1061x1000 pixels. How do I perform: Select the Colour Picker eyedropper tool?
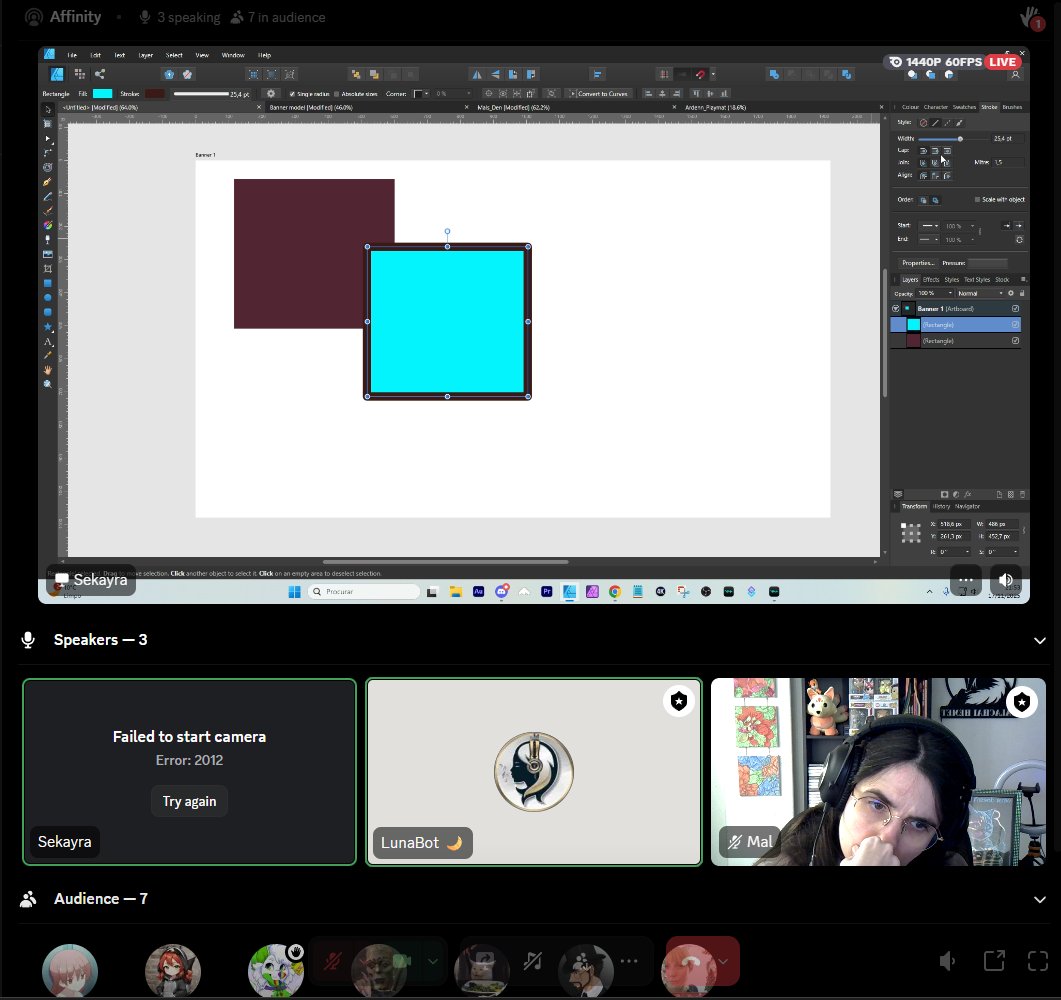[47, 356]
